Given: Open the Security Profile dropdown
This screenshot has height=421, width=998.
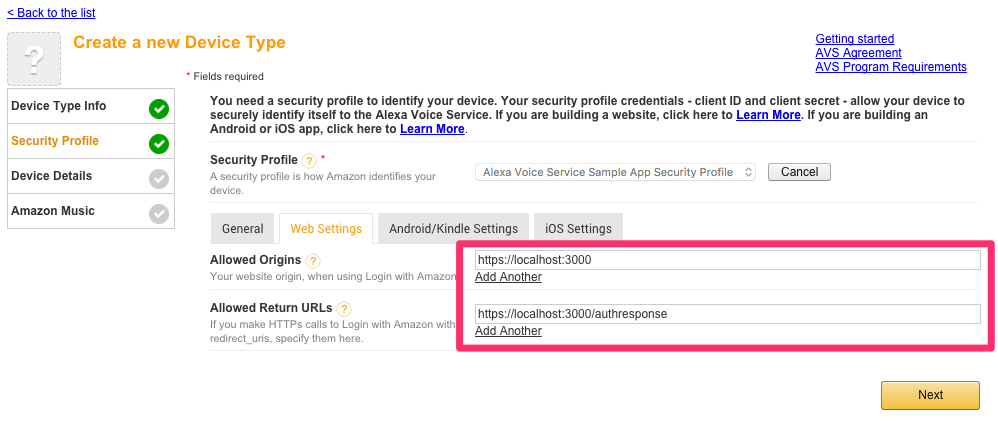Looking at the screenshot, I should 615,172.
